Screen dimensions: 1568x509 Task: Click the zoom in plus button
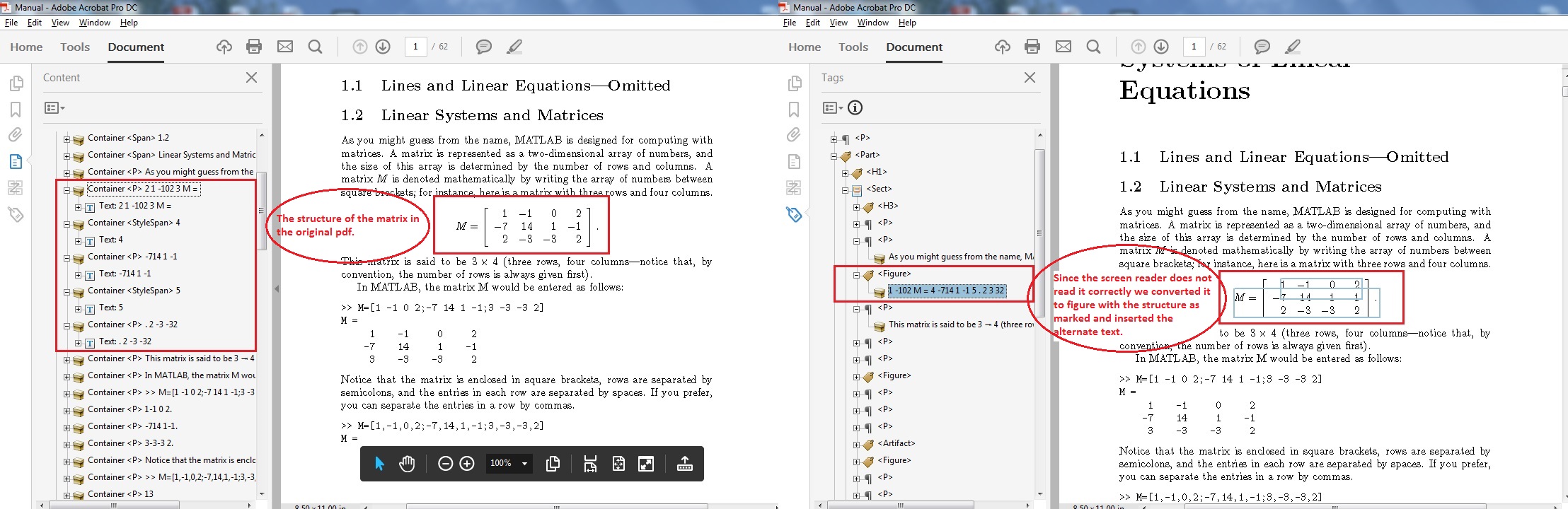point(467,464)
